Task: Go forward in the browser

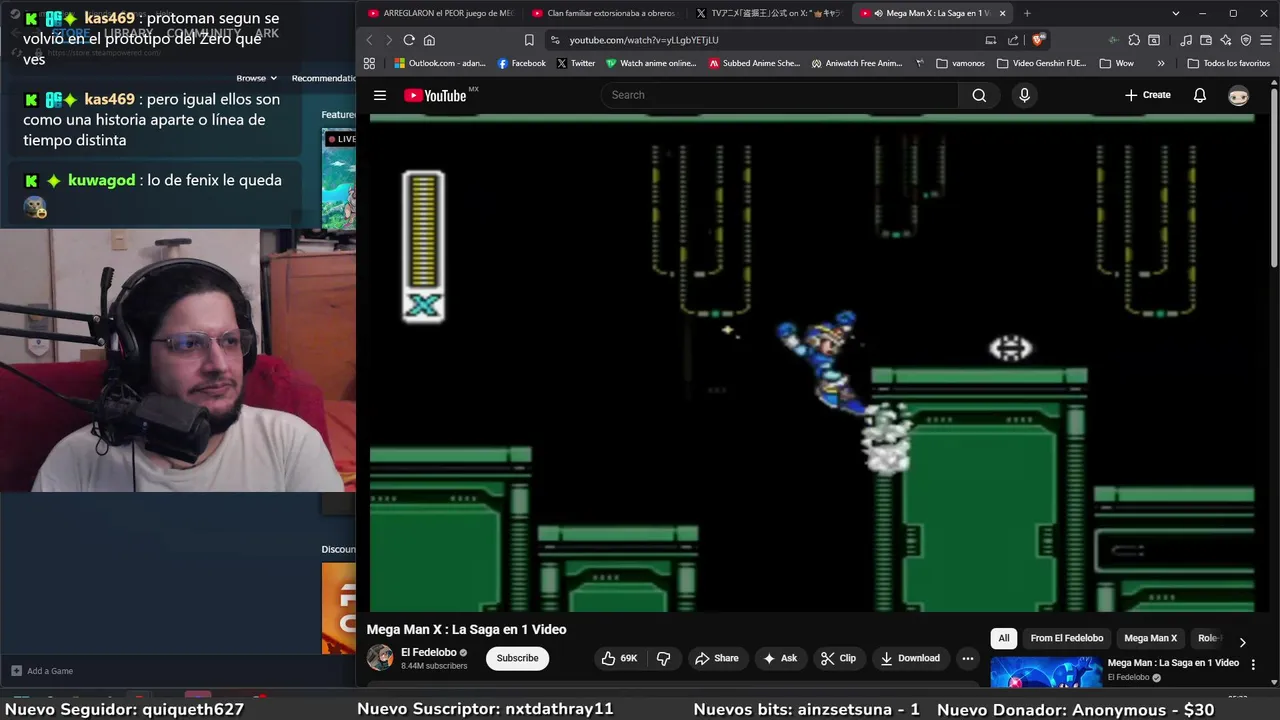Action: click(388, 40)
